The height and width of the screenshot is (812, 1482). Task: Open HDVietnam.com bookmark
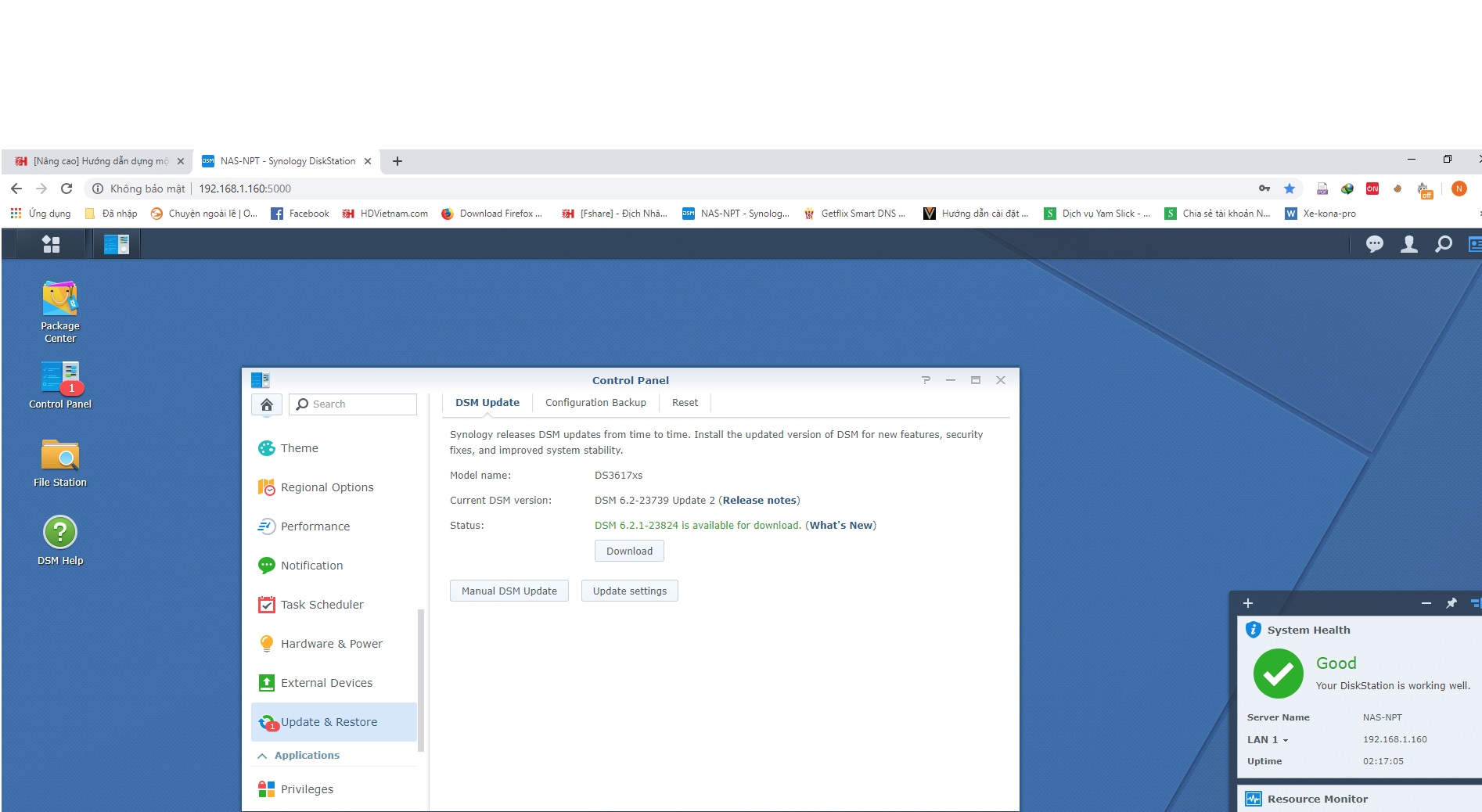click(385, 214)
